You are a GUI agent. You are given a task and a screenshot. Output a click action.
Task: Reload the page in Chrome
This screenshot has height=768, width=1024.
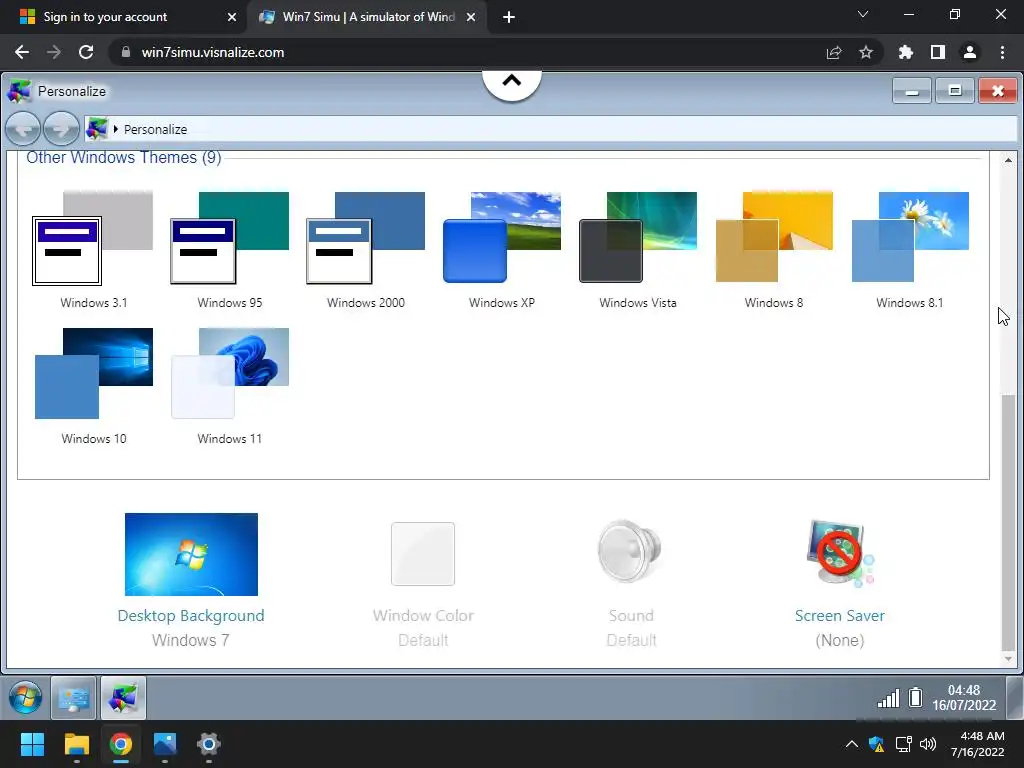point(86,52)
